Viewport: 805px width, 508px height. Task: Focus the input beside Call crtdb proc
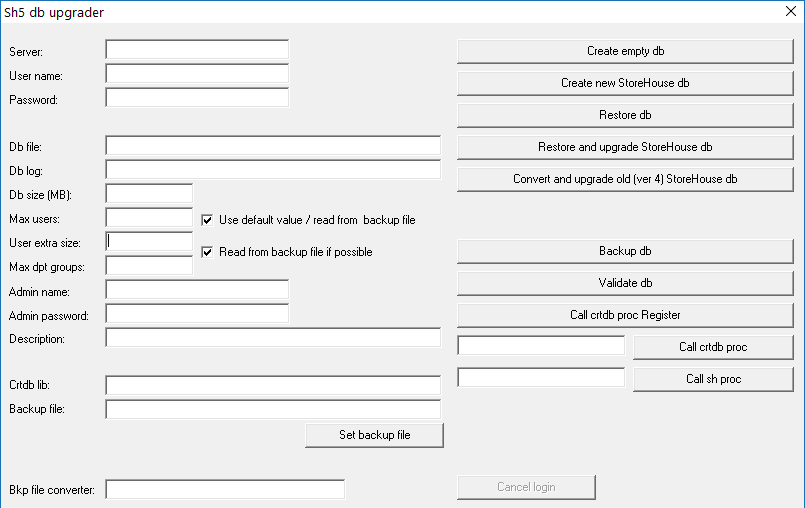click(x=541, y=345)
